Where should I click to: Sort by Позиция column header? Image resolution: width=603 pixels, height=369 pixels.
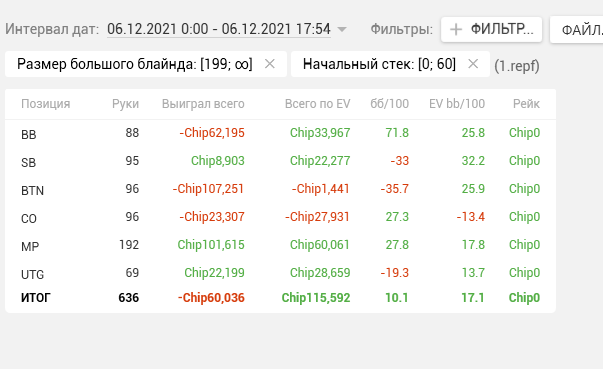(45, 104)
